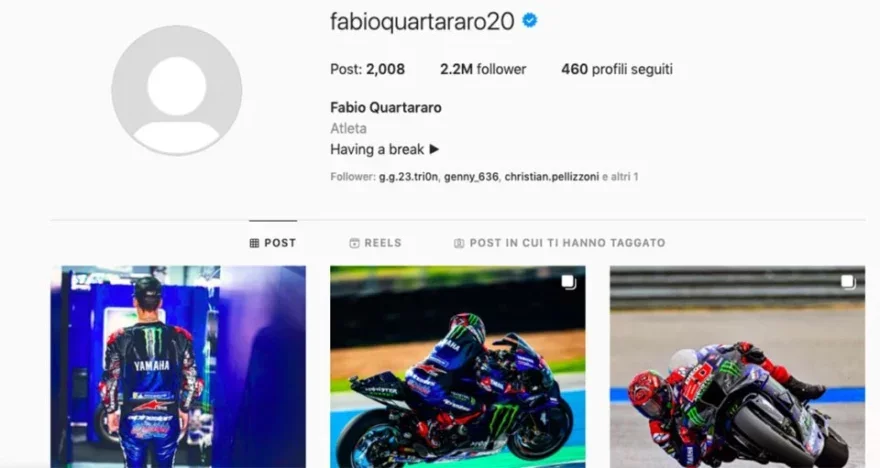The height and width of the screenshot is (468, 880).
Task: Click the grid icon beside POST
Action: click(254, 243)
